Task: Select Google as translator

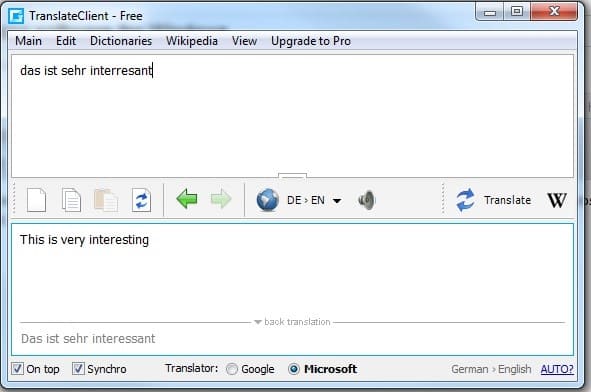Action: click(x=232, y=369)
